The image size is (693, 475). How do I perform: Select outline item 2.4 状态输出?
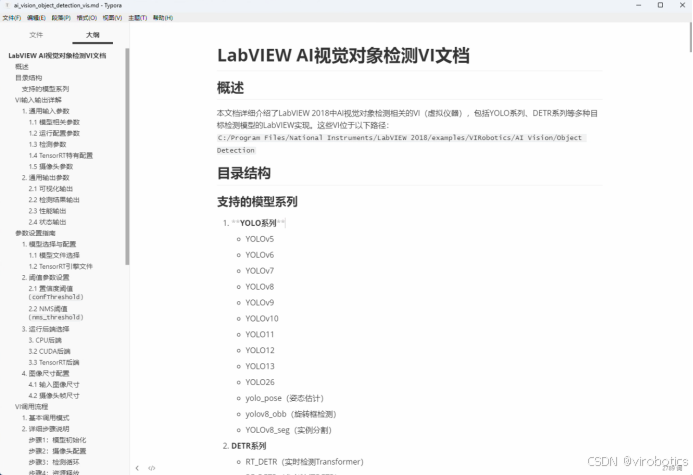pos(47,222)
